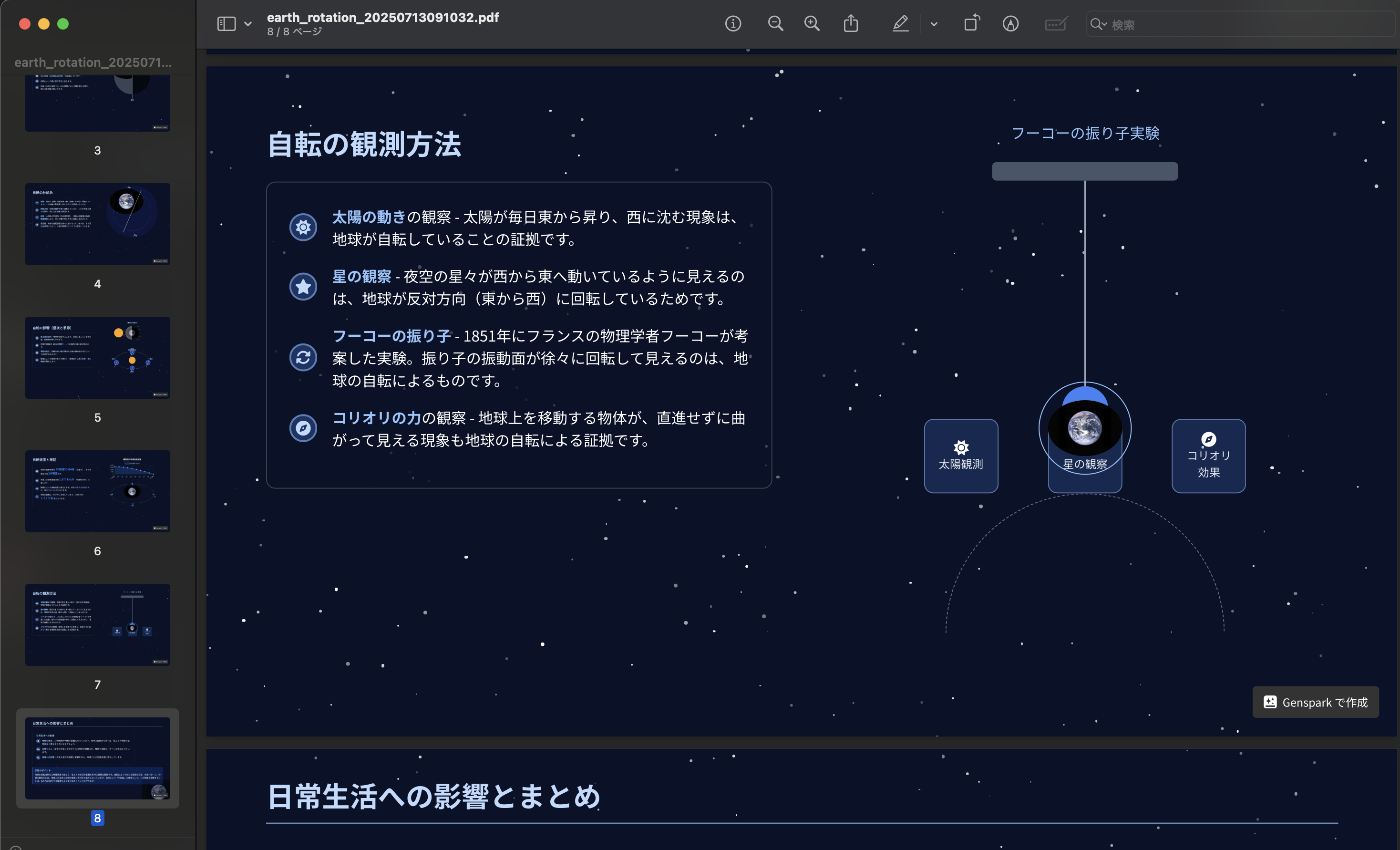Focus the 検索 search field
The image size is (1400, 850).
pyautogui.click(x=1242, y=24)
